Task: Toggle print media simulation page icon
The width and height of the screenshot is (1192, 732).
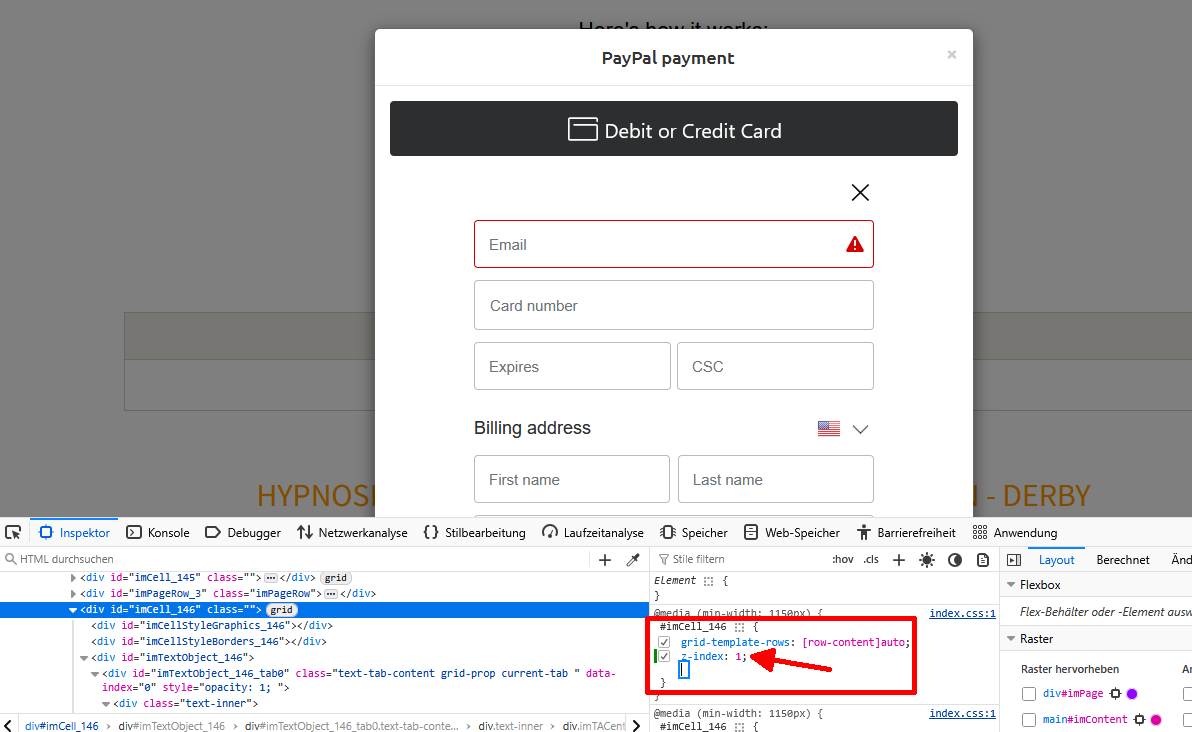Action: pyautogui.click(x=983, y=560)
